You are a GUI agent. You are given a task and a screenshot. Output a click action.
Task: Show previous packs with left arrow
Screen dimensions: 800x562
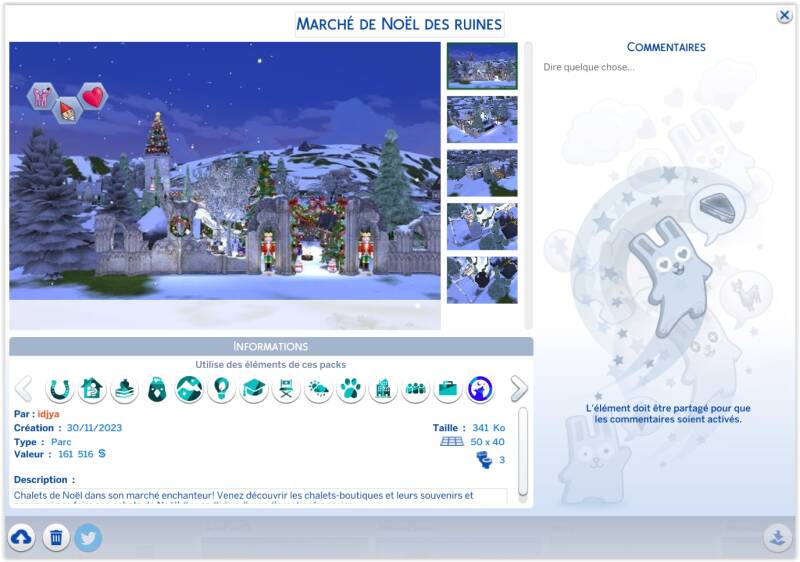point(23,389)
